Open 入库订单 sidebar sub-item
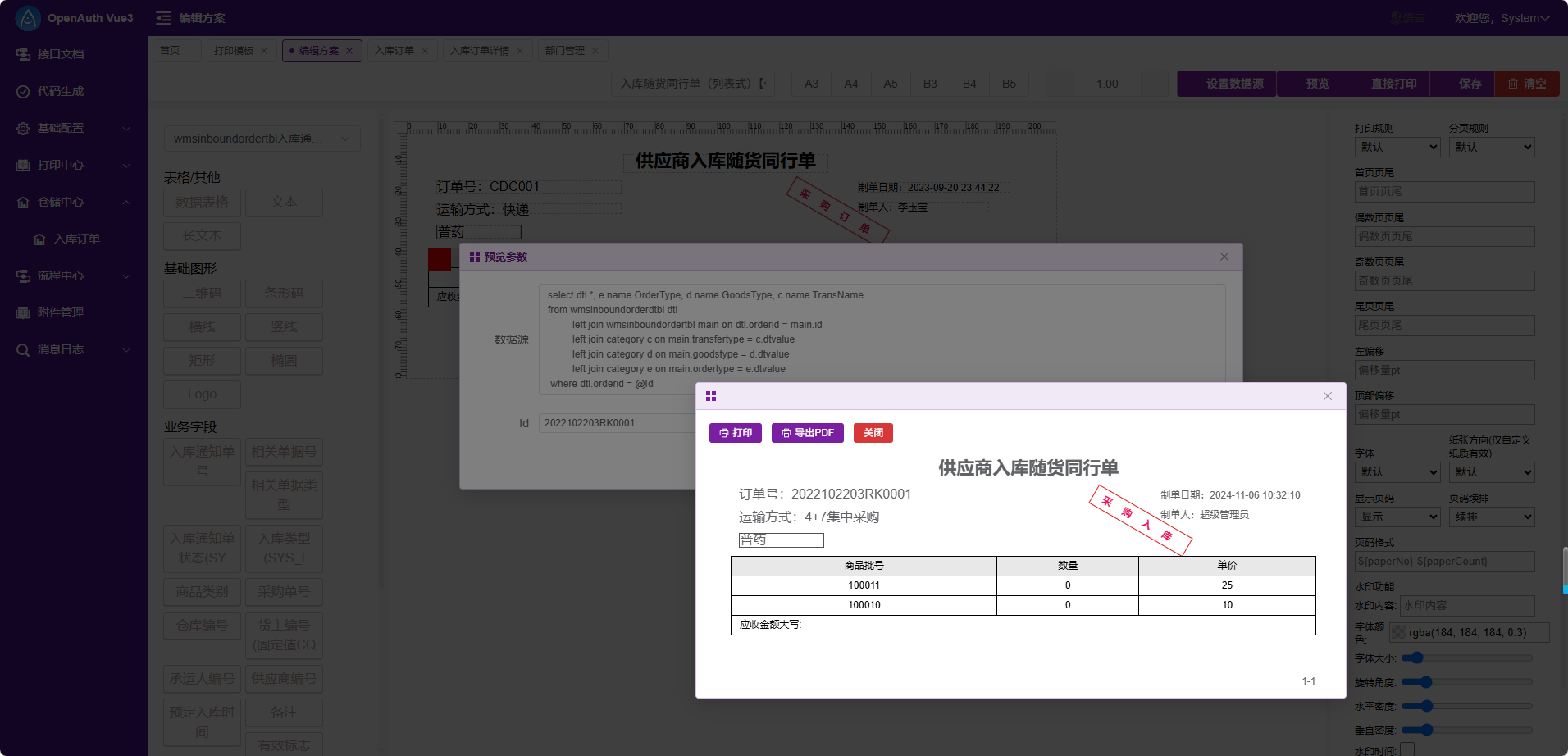 click(x=74, y=239)
